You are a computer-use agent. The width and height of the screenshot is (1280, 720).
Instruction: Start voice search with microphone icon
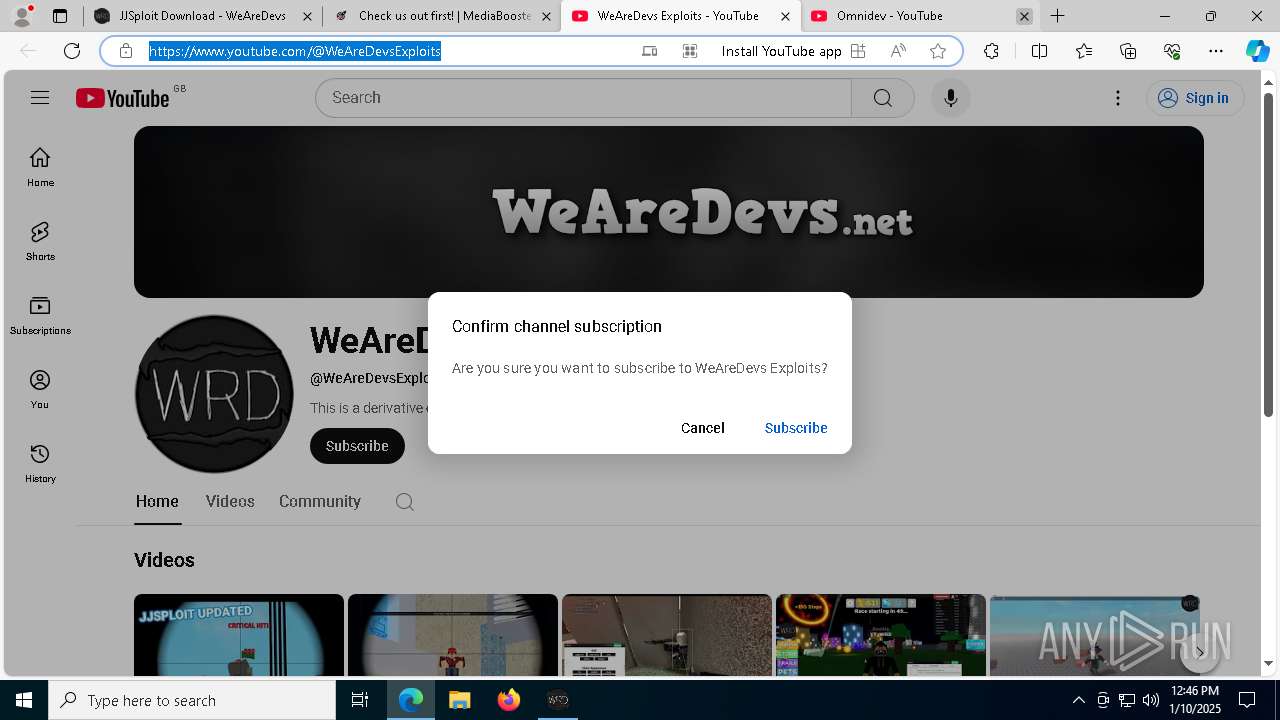tap(950, 97)
